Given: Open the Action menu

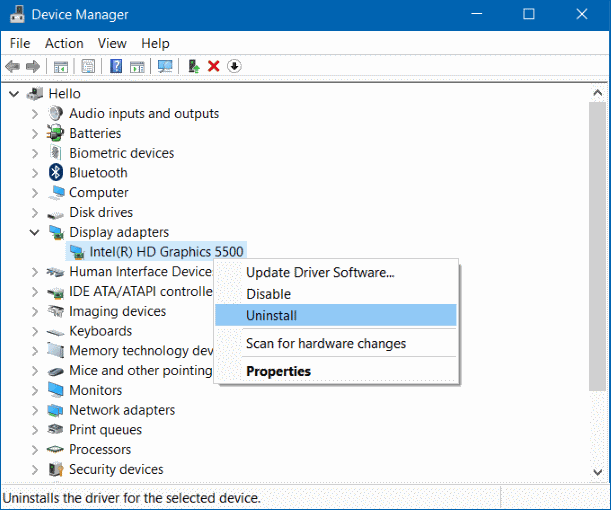Looking at the screenshot, I should coord(64,43).
